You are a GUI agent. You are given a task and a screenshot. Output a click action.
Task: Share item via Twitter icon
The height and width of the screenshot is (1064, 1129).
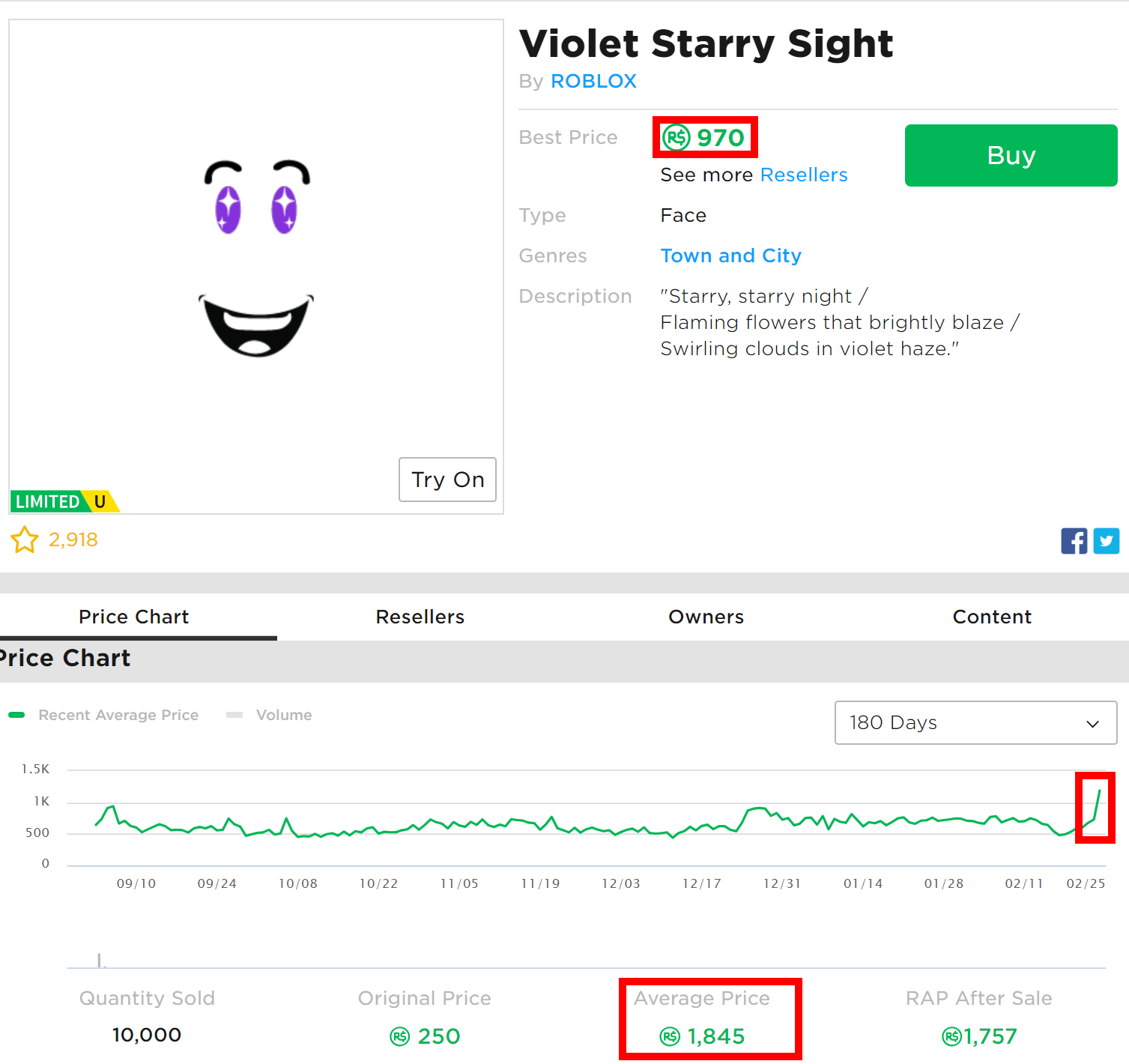point(1106,541)
